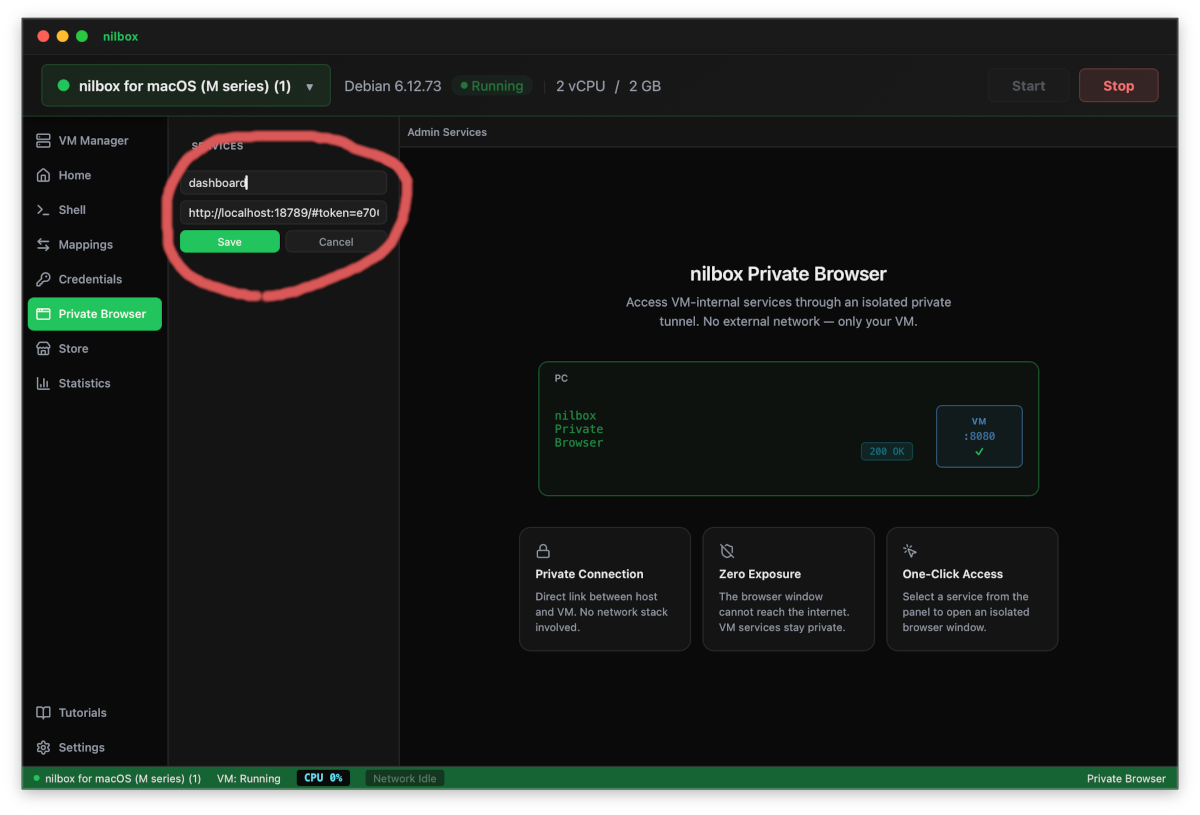The width and height of the screenshot is (1200, 815).
Task: Stop the running VM
Action: [x=1118, y=85]
